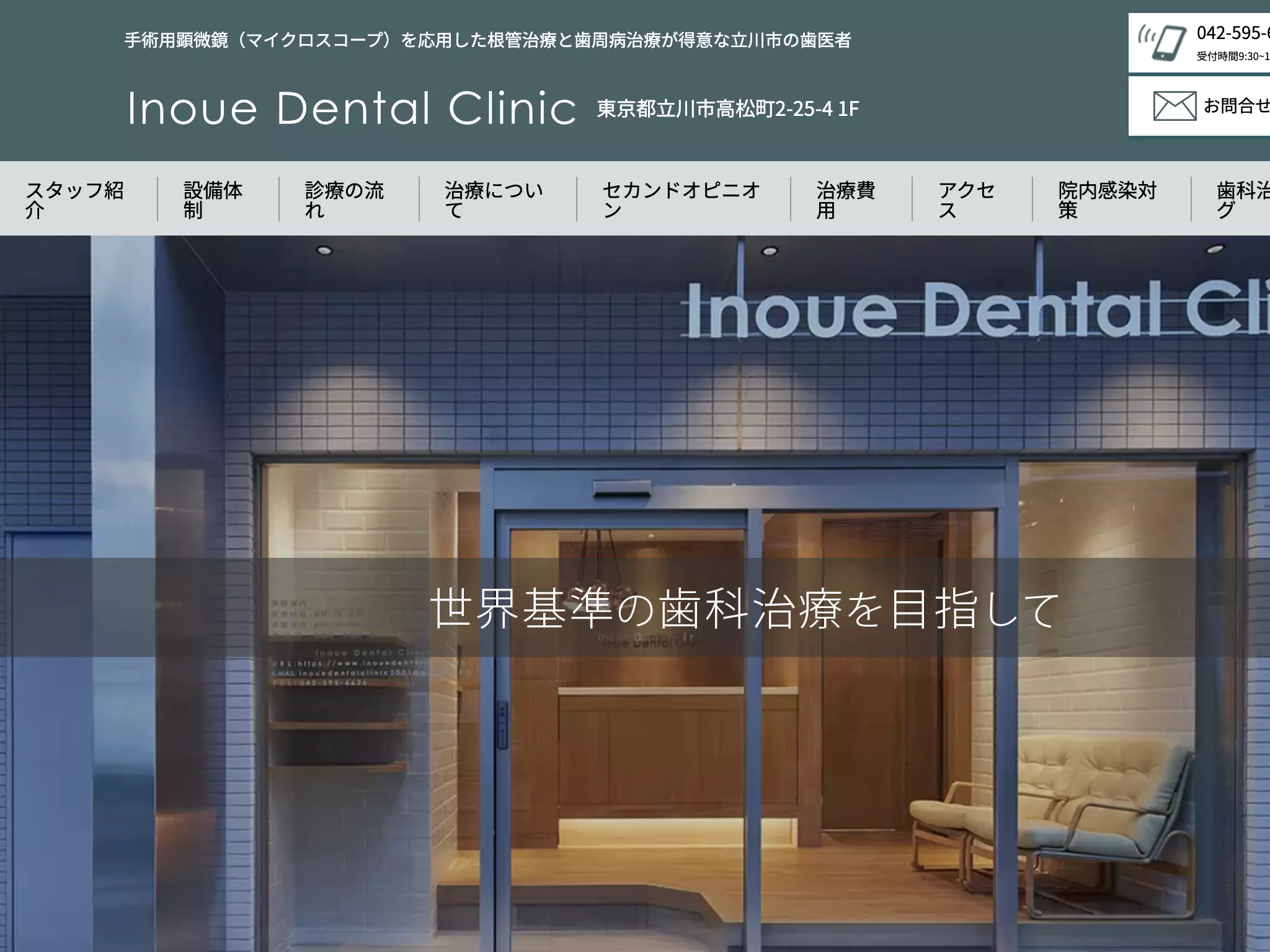Click the 042-595 phone number

coord(1233,33)
